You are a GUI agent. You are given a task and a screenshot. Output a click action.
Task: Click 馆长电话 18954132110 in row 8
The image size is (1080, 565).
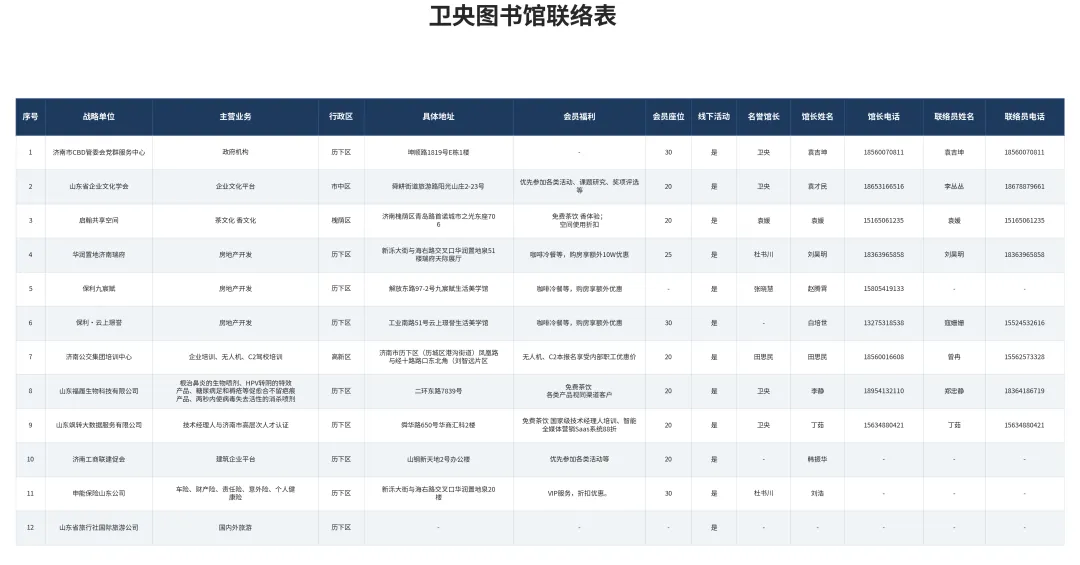coord(883,391)
